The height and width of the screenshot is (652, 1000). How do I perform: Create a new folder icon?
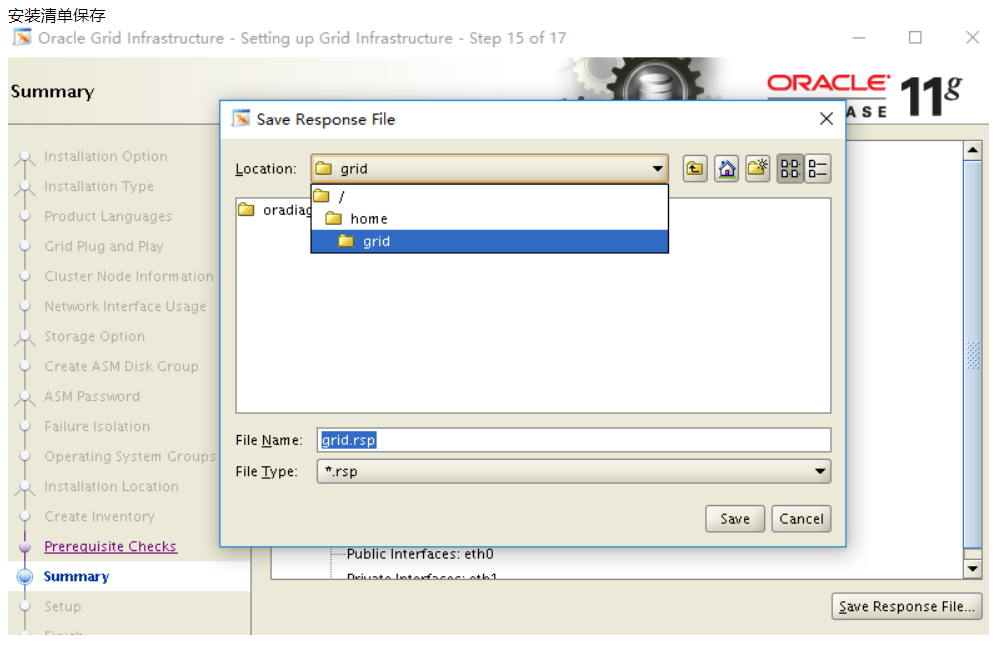click(758, 169)
